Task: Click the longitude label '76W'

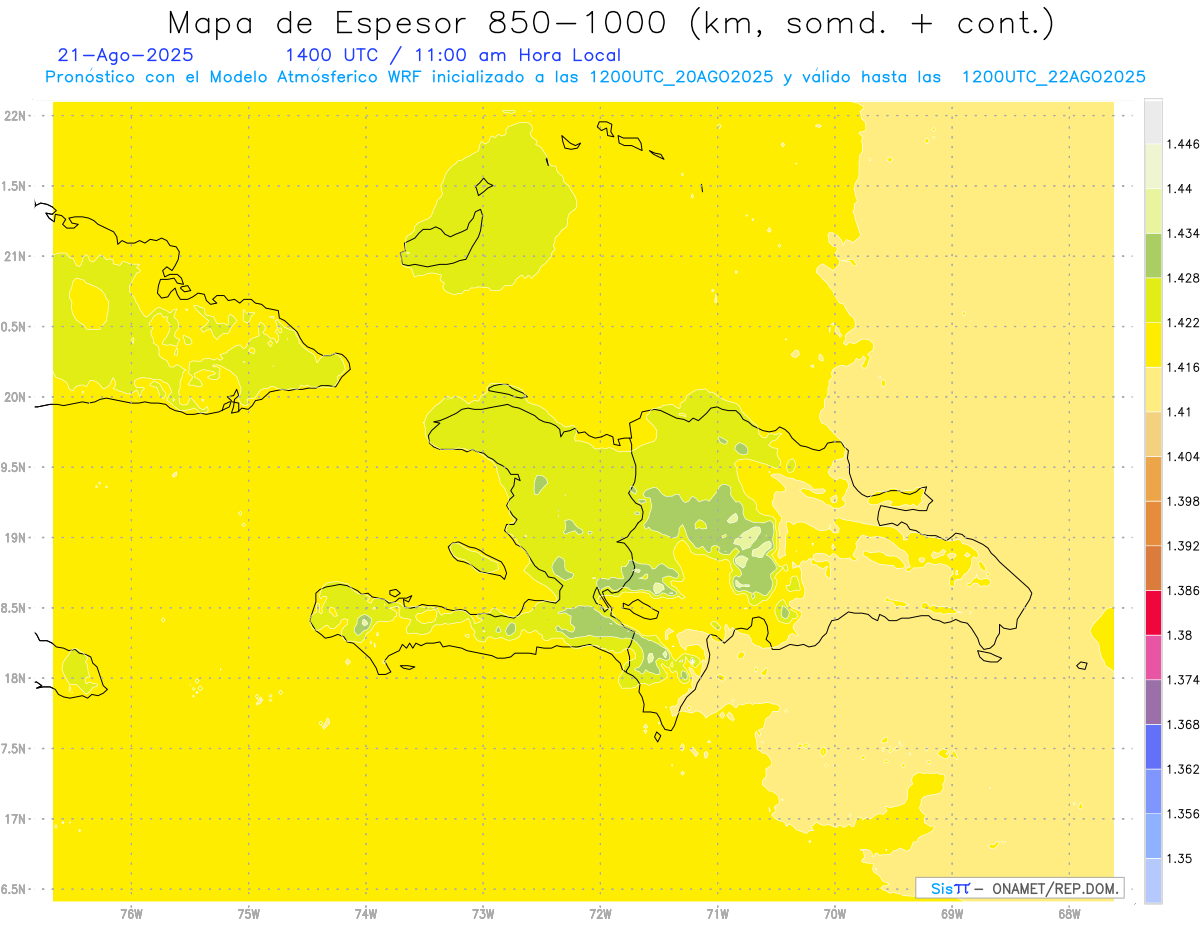Action: coord(131,914)
